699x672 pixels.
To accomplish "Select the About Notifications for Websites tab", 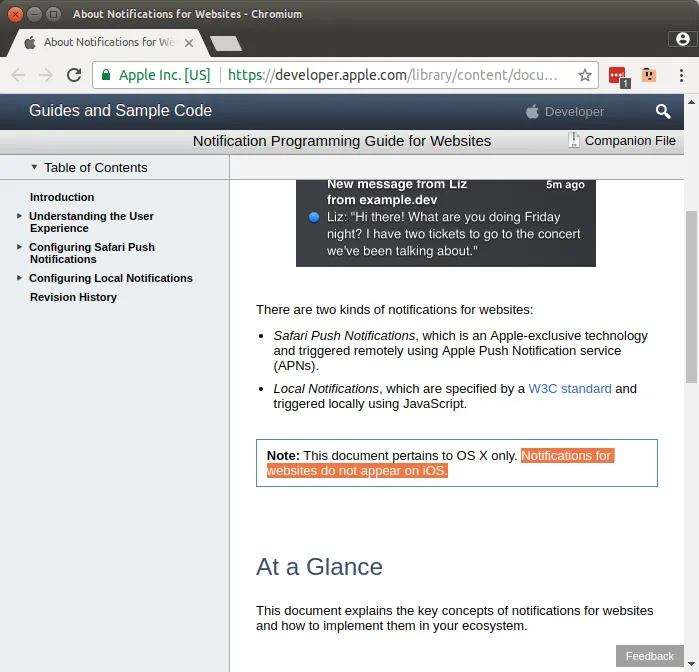I will point(109,42).
